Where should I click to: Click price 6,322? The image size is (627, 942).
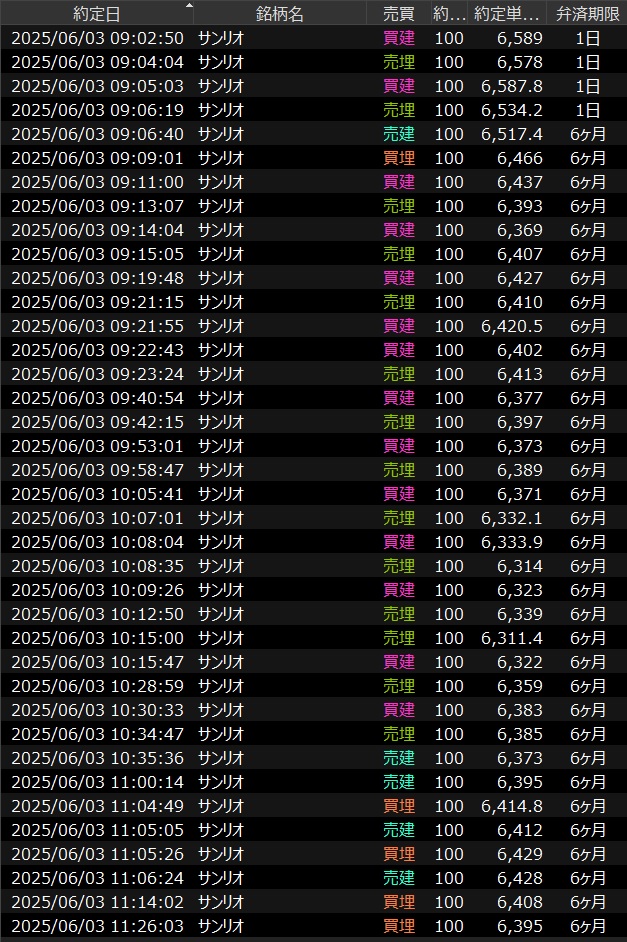[x=519, y=663]
